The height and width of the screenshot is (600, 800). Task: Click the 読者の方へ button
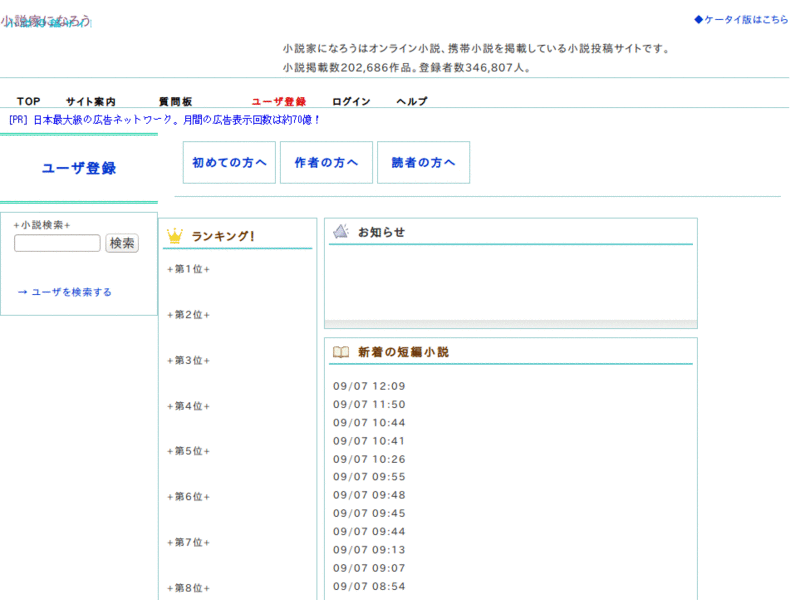[423, 161]
